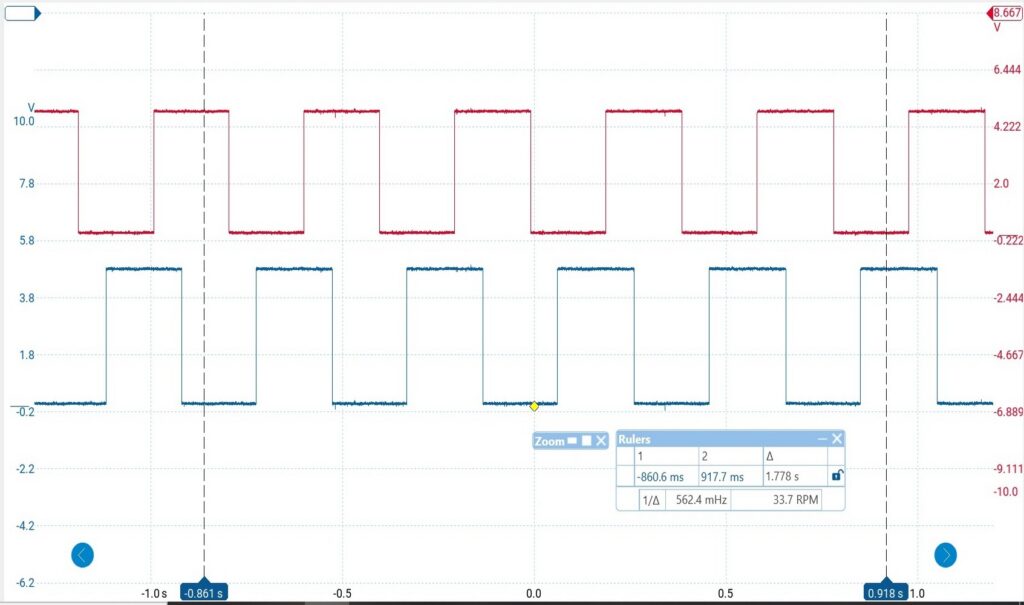Select the -0.861 s time ruler handle

click(x=204, y=593)
